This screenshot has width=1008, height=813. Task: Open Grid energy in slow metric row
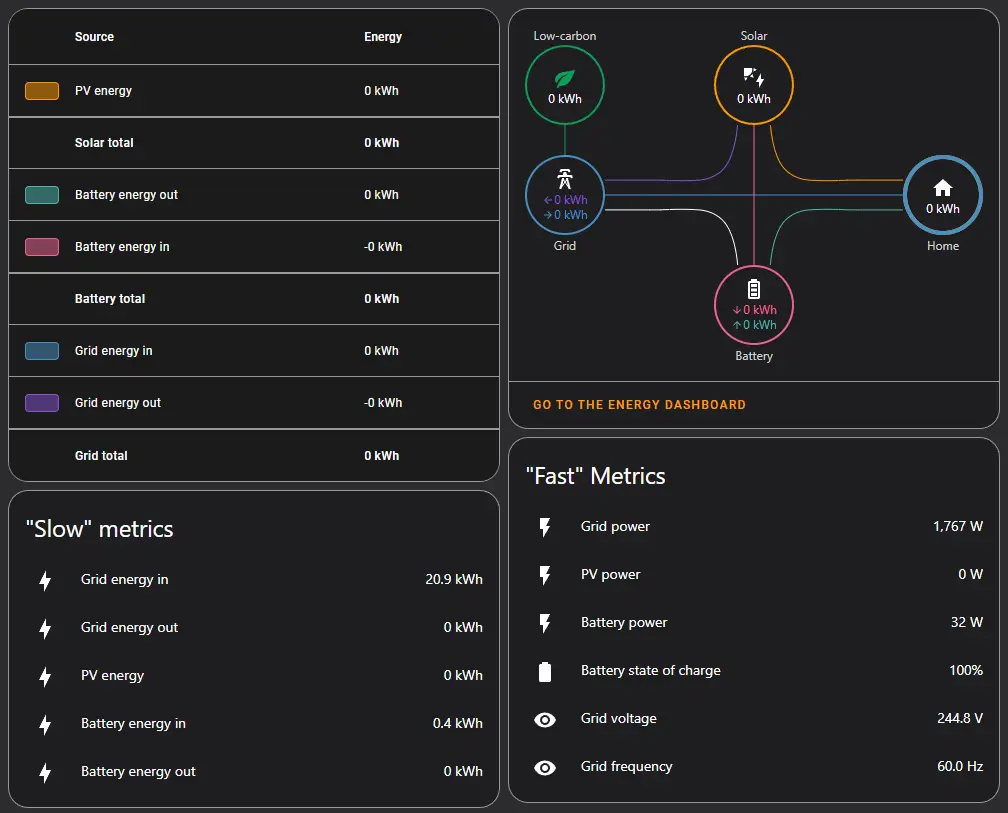(254, 580)
